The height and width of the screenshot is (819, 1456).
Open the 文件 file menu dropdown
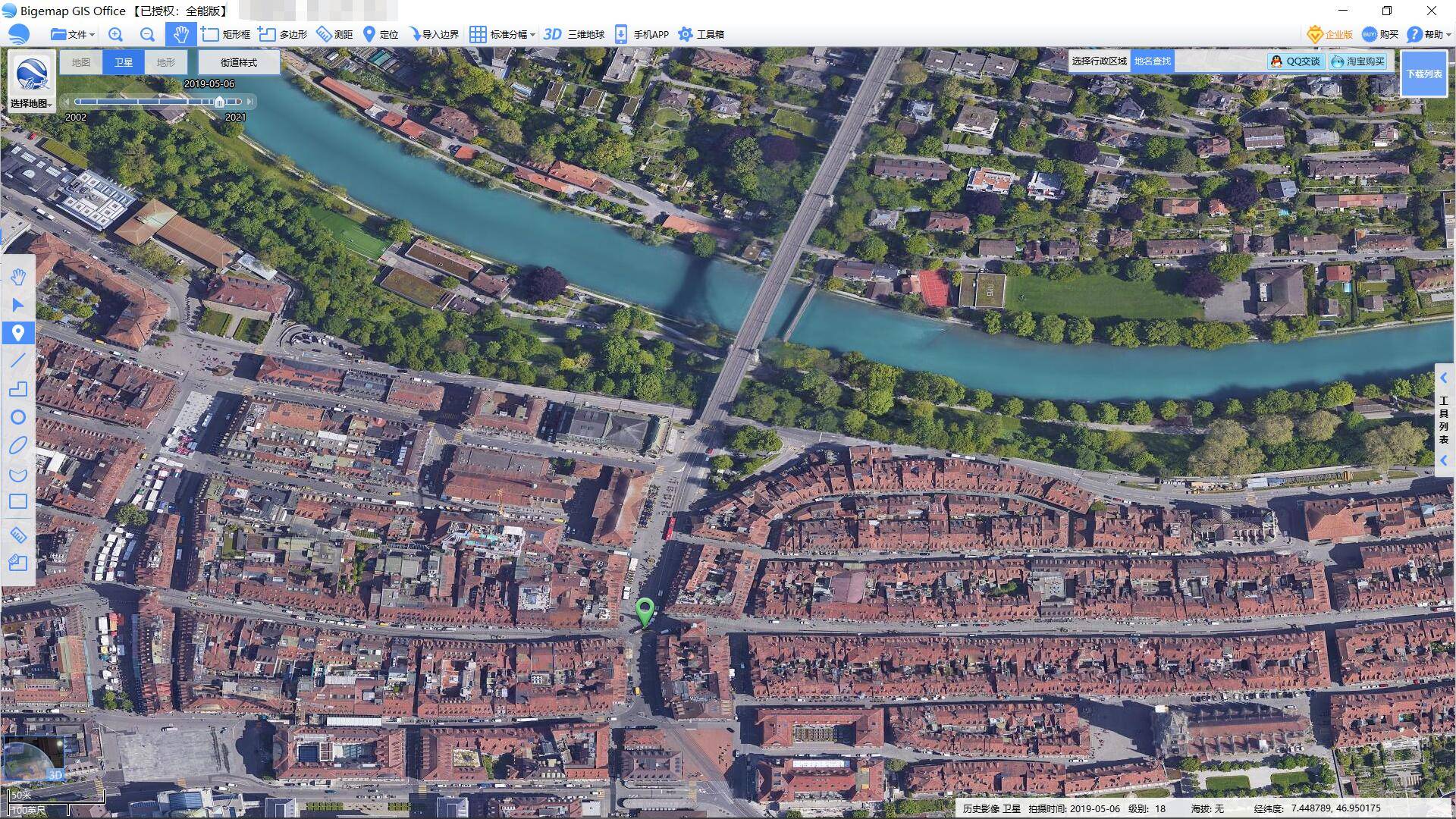point(72,34)
